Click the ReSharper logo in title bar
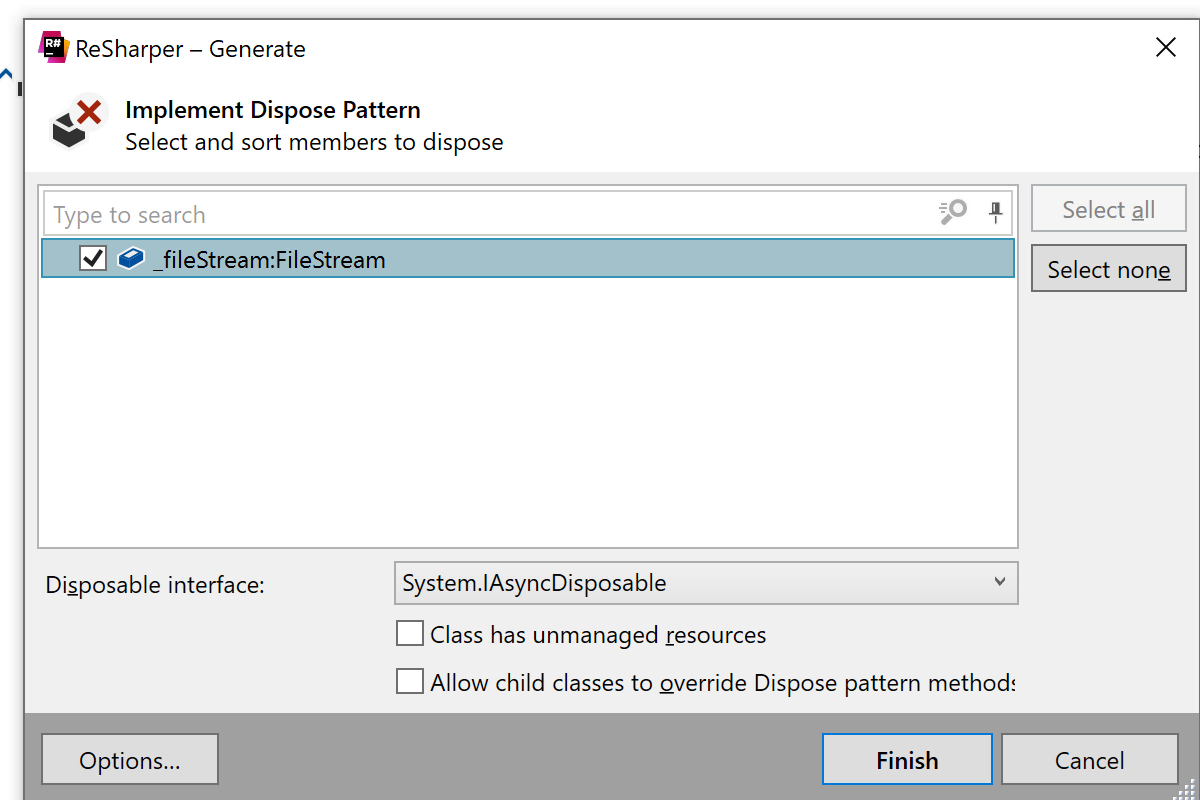Screen dimensions: 1200x800 pyautogui.click(x=53, y=48)
